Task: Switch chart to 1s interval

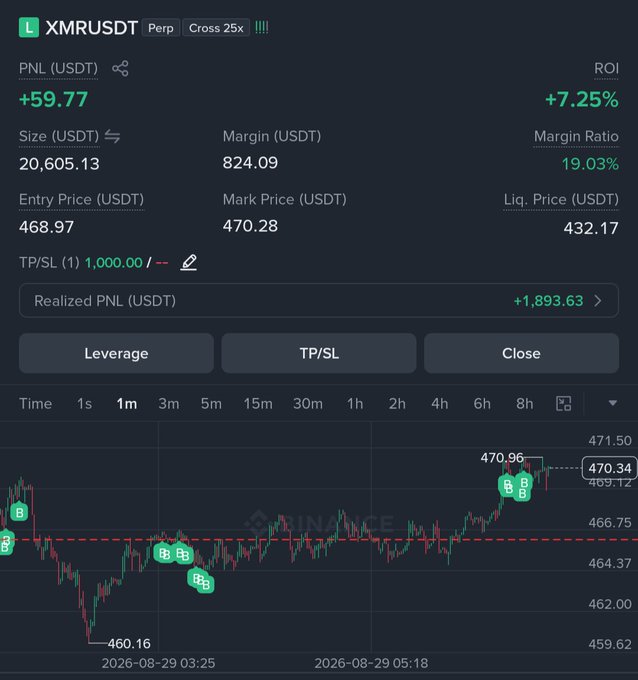Action: [x=85, y=404]
